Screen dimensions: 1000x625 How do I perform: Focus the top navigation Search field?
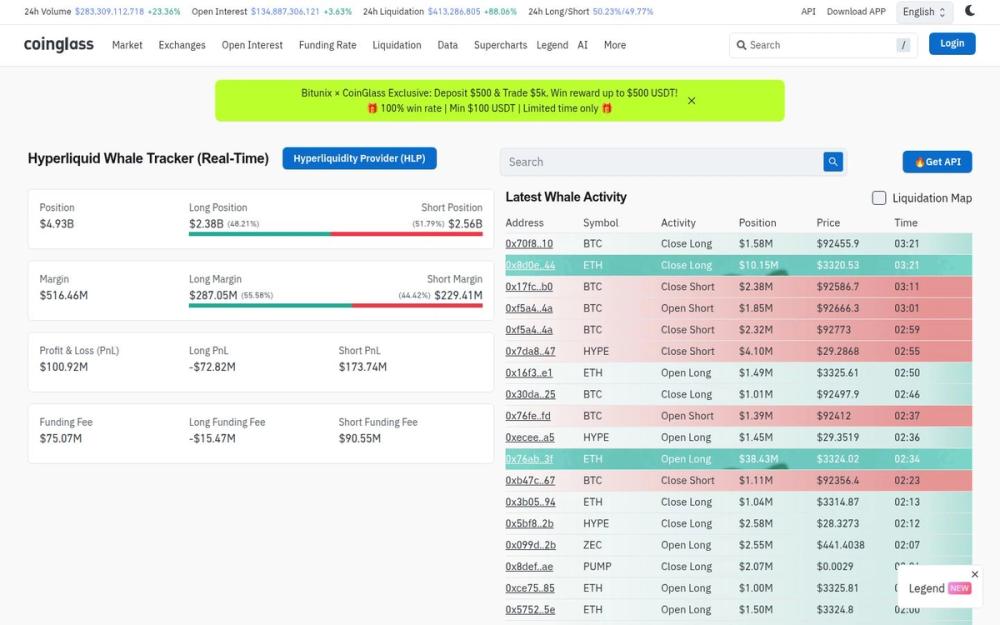tap(823, 45)
